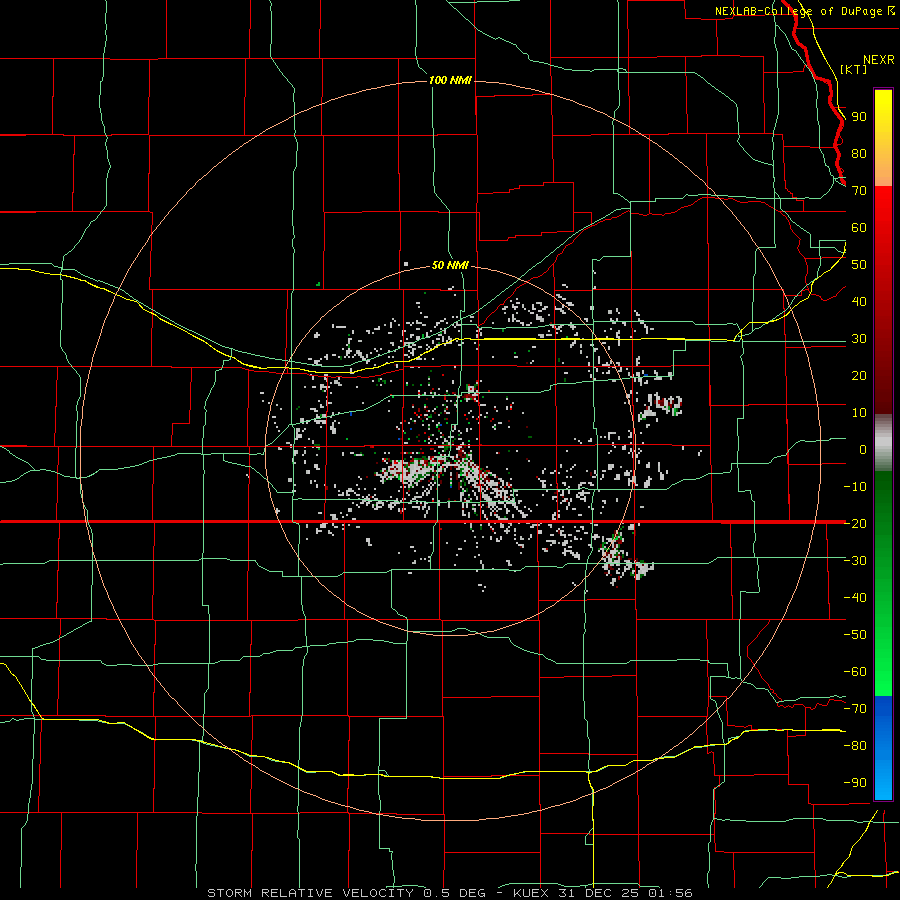Click the positive "10" scale value
The width and height of the screenshot is (900, 900).
[859, 413]
